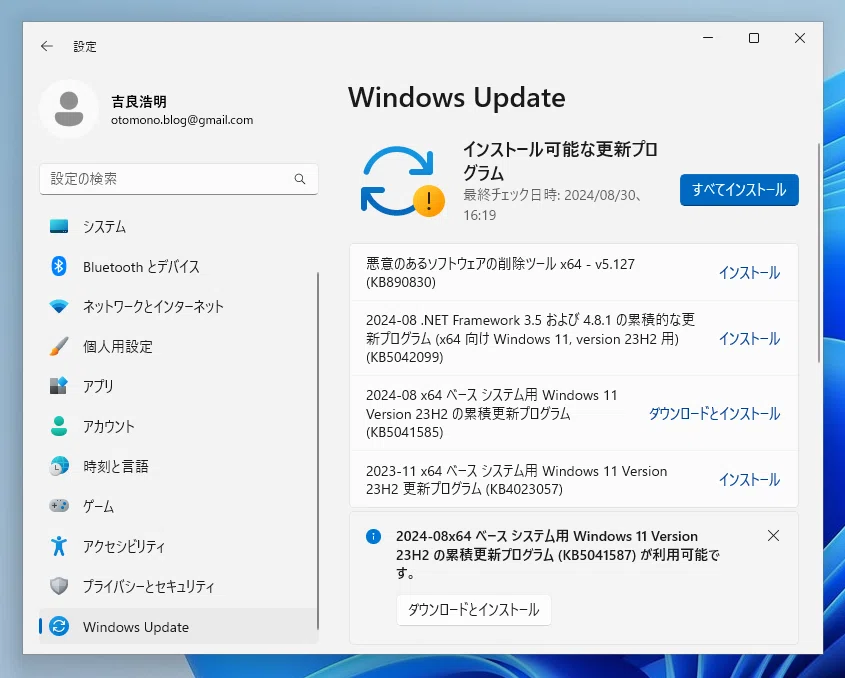Click KB5041587 availability message text

[558, 555]
